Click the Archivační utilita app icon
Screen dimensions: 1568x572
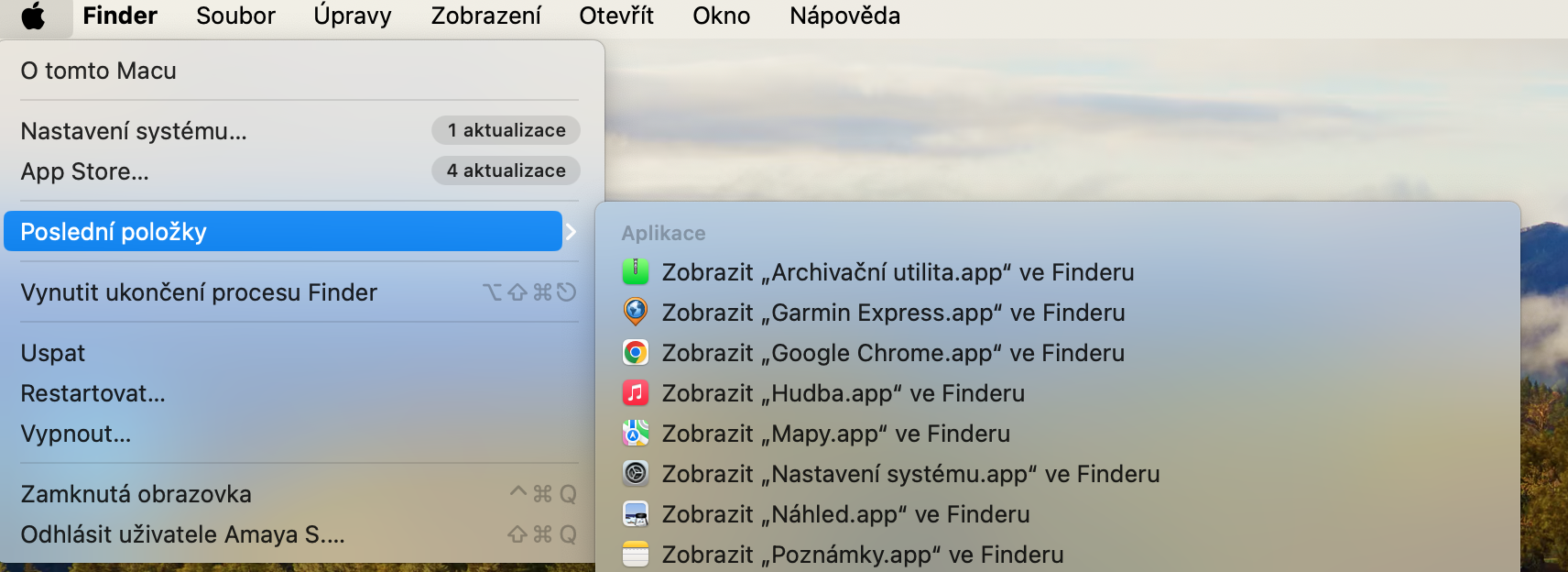coord(636,271)
